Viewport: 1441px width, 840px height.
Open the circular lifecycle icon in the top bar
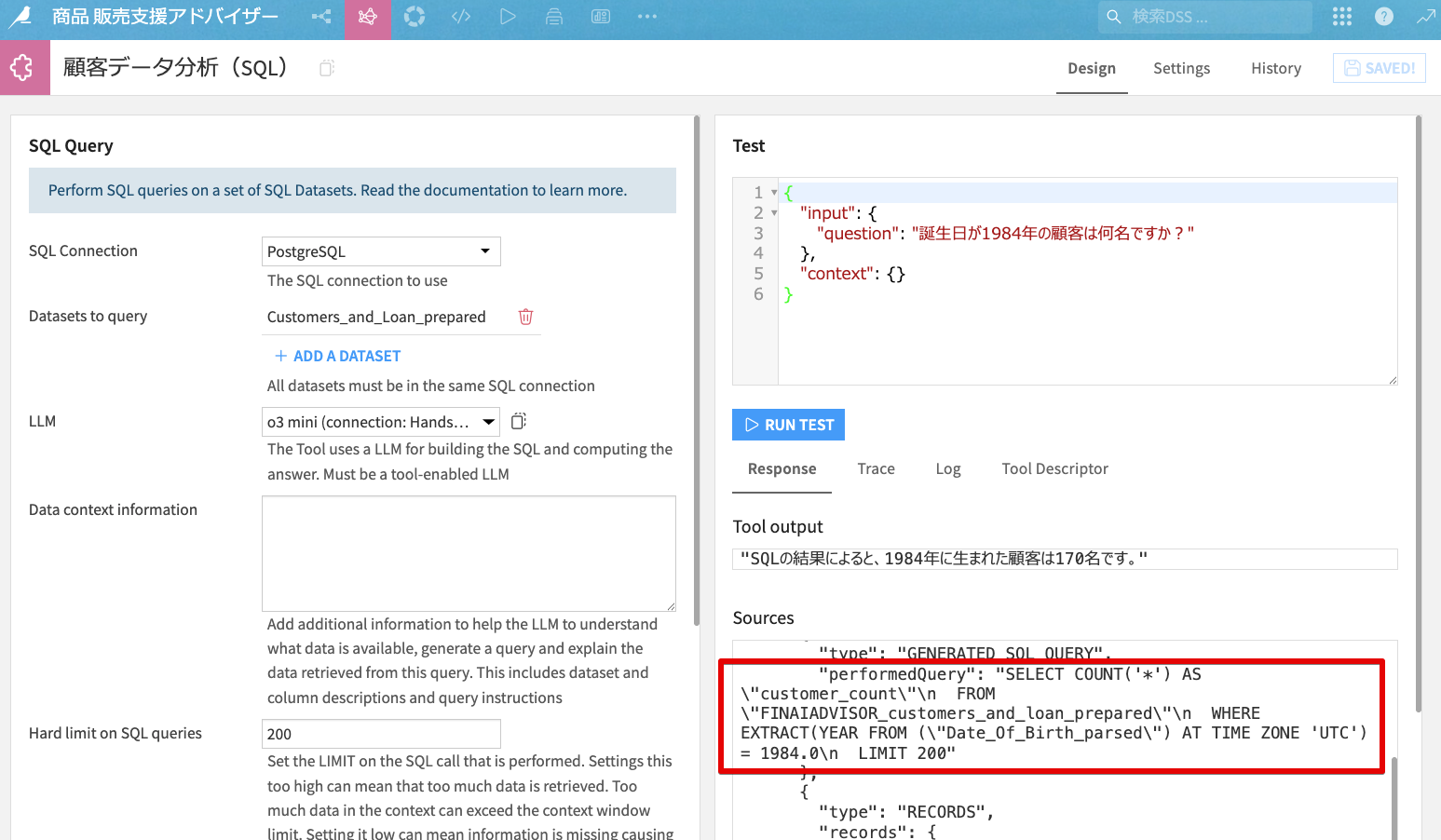(415, 17)
